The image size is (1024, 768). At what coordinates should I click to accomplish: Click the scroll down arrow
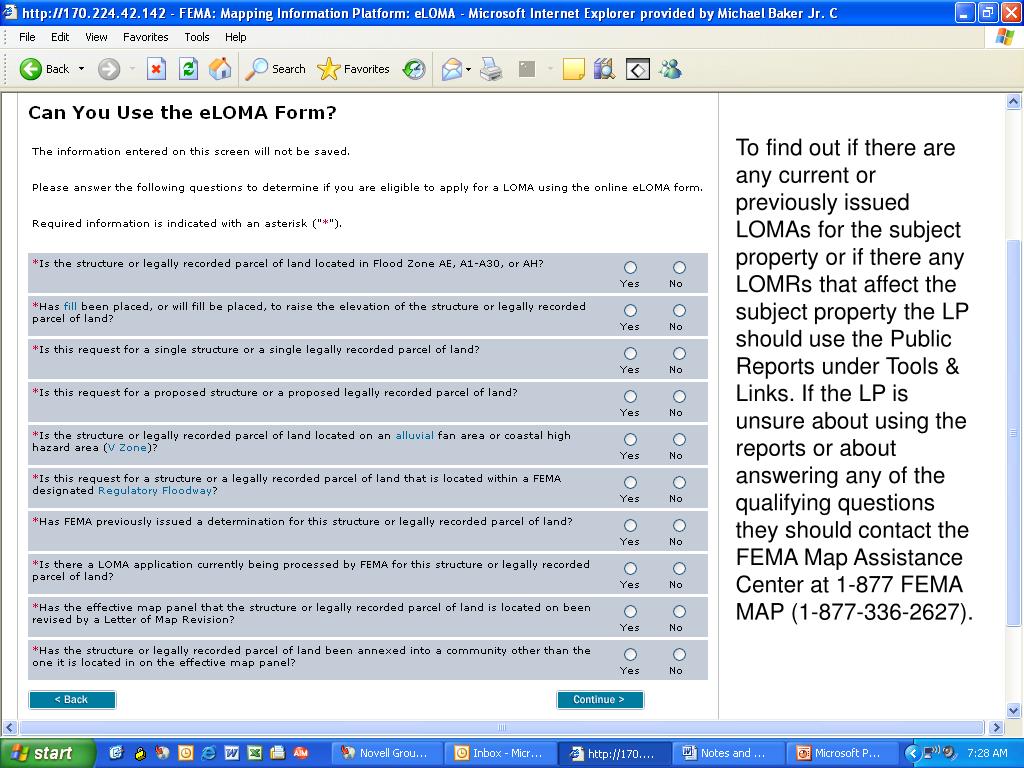tap(1014, 711)
